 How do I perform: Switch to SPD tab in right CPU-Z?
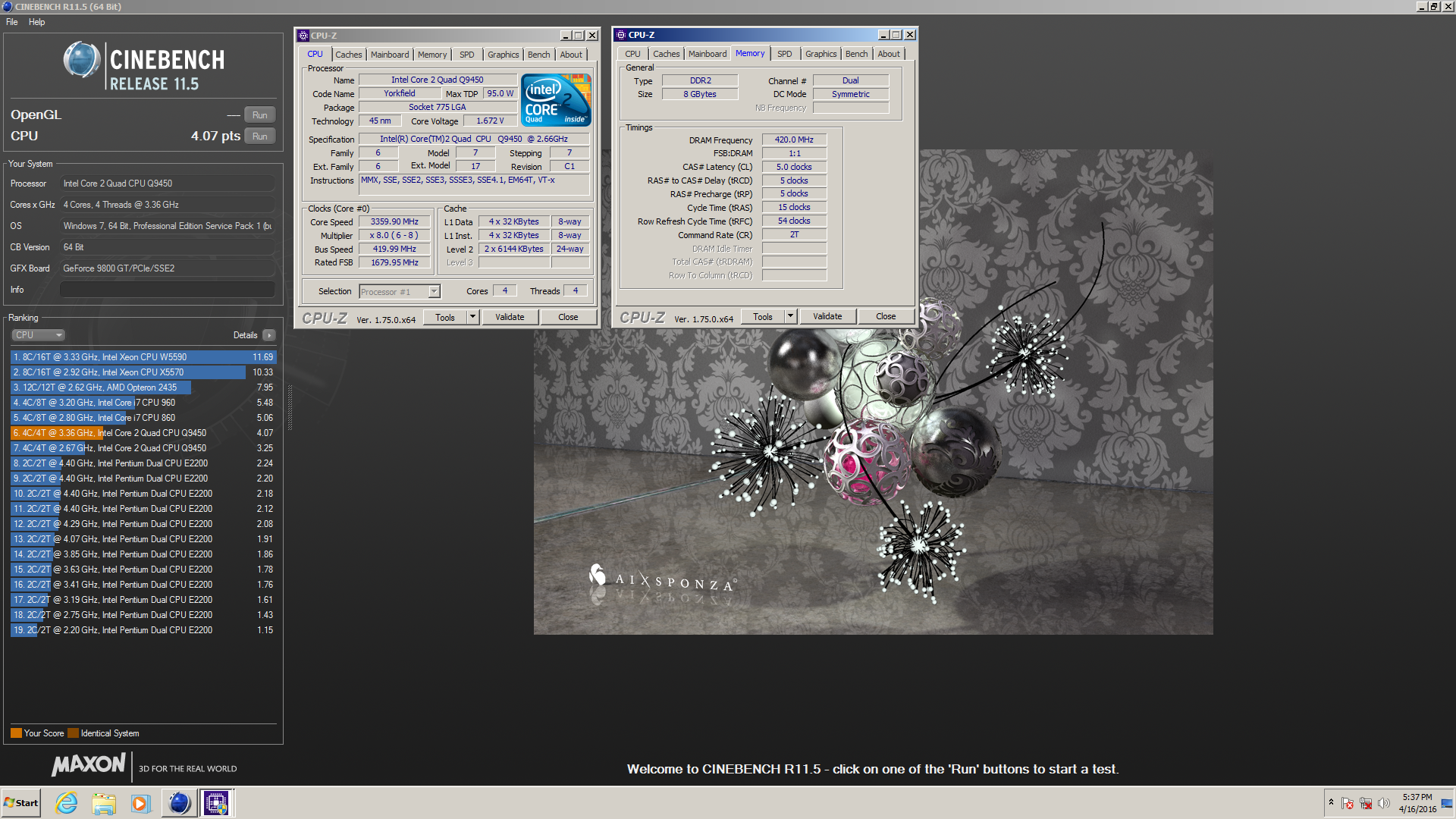pos(785,54)
